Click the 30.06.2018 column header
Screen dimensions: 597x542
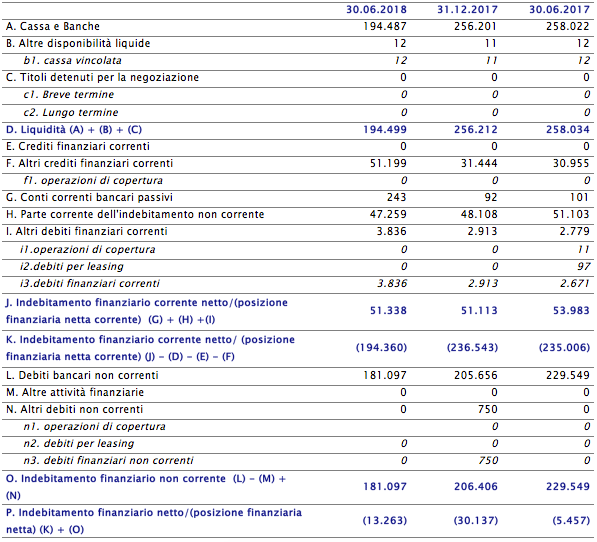(x=376, y=10)
